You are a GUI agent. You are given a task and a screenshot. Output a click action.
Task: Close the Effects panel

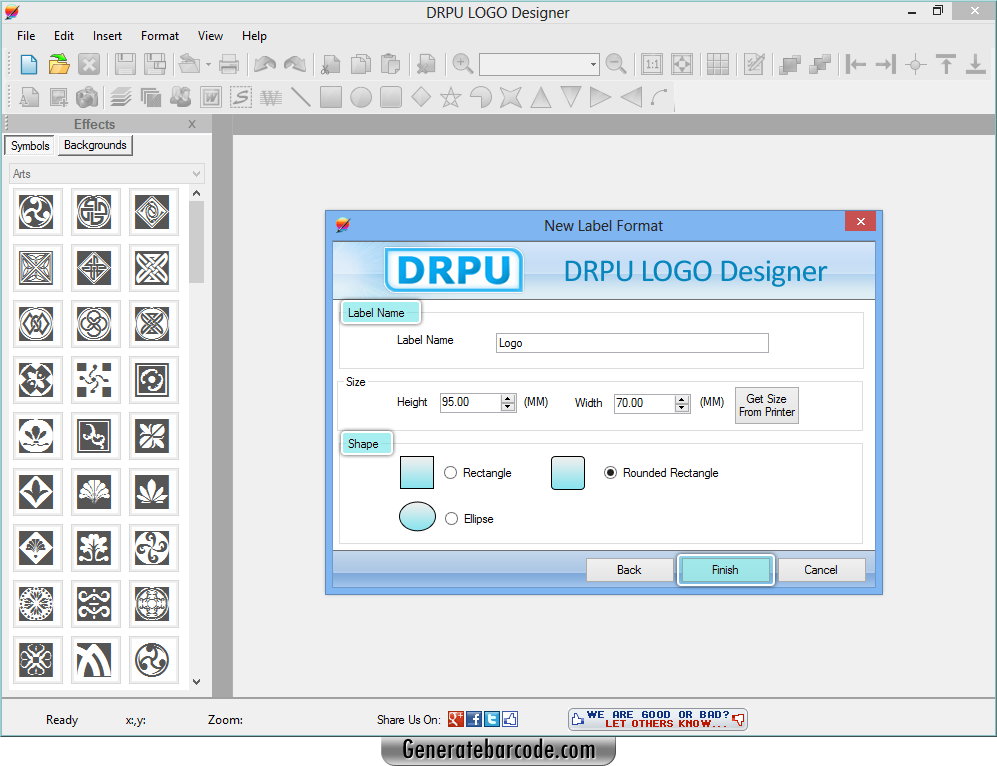192,124
